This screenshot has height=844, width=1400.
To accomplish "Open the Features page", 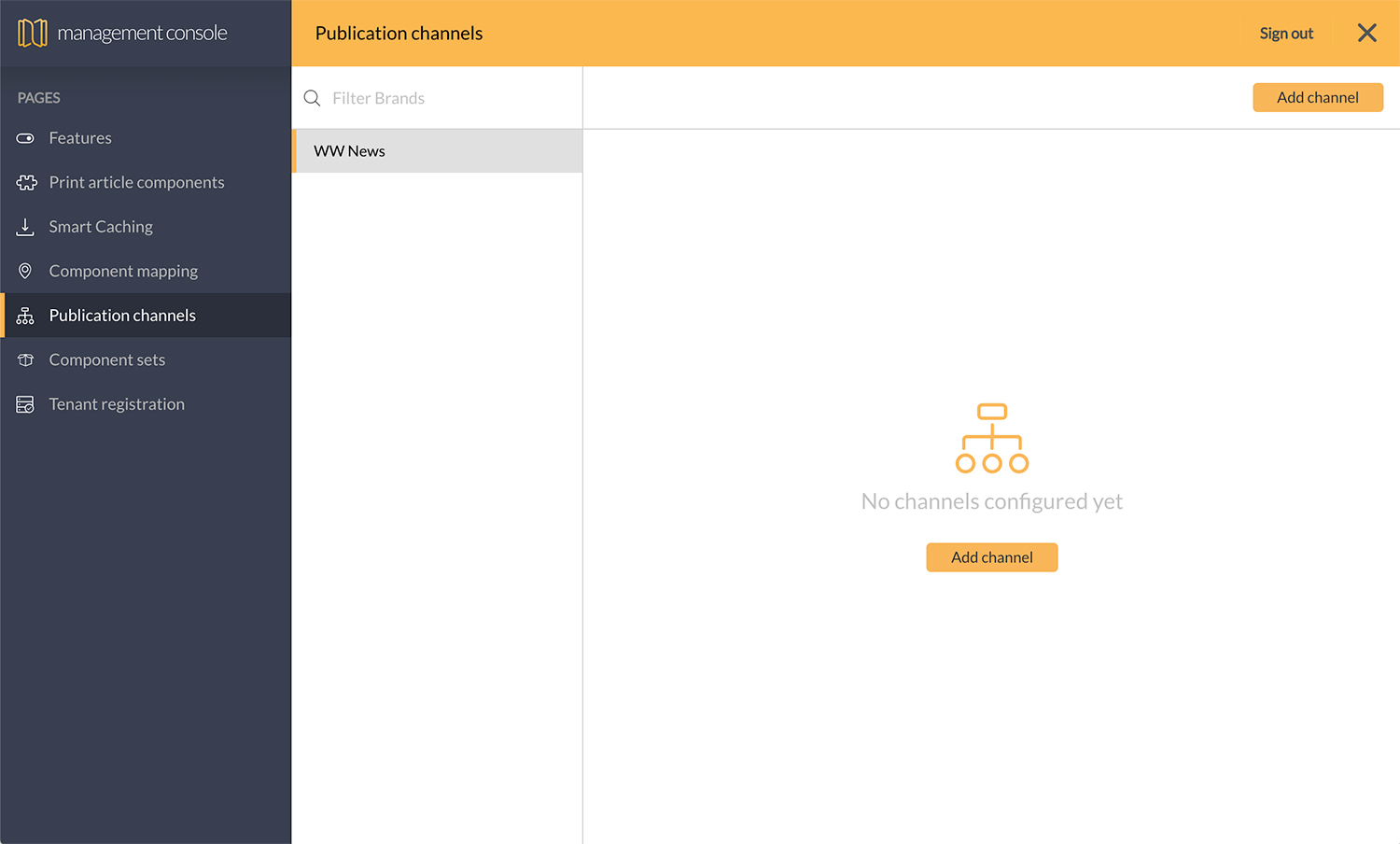I will (147, 138).
